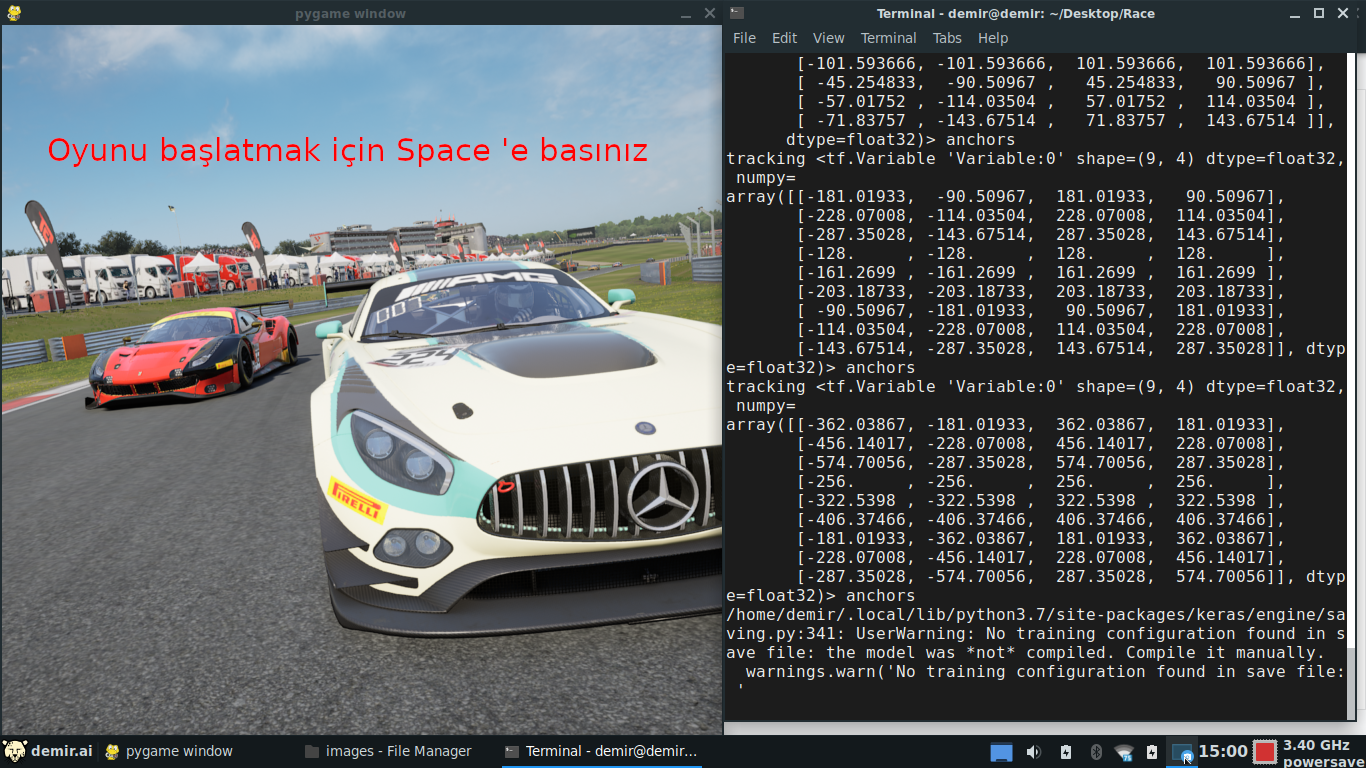
Task: Switch to images - File Manager in taskbar
Action: click(x=388, y=751)
